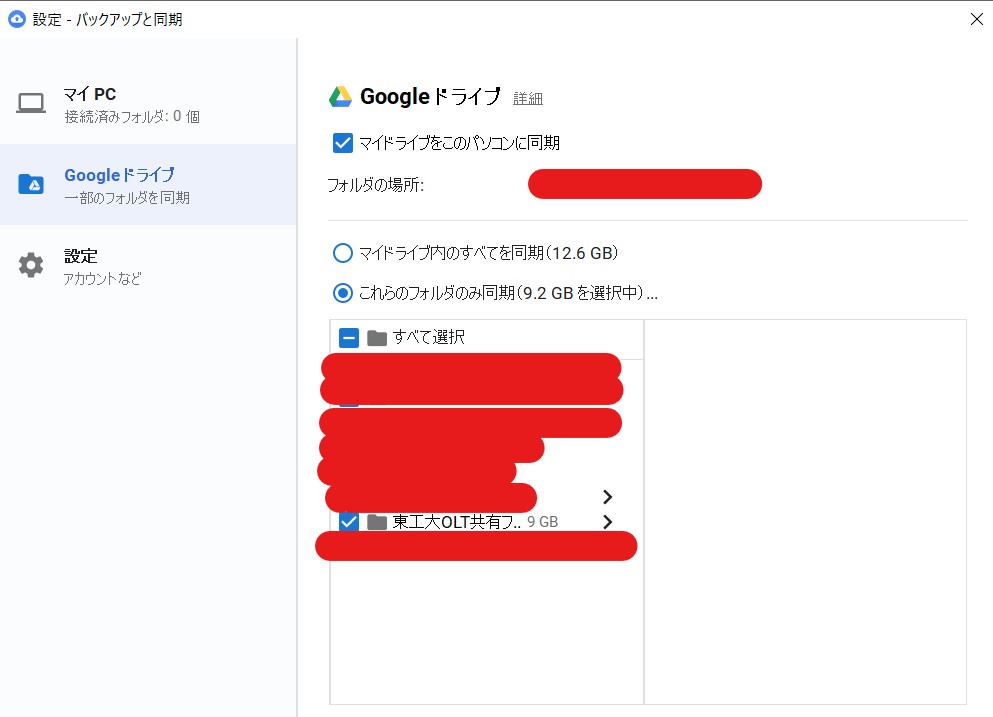Click the gear icon for 設定

point(30,265)
